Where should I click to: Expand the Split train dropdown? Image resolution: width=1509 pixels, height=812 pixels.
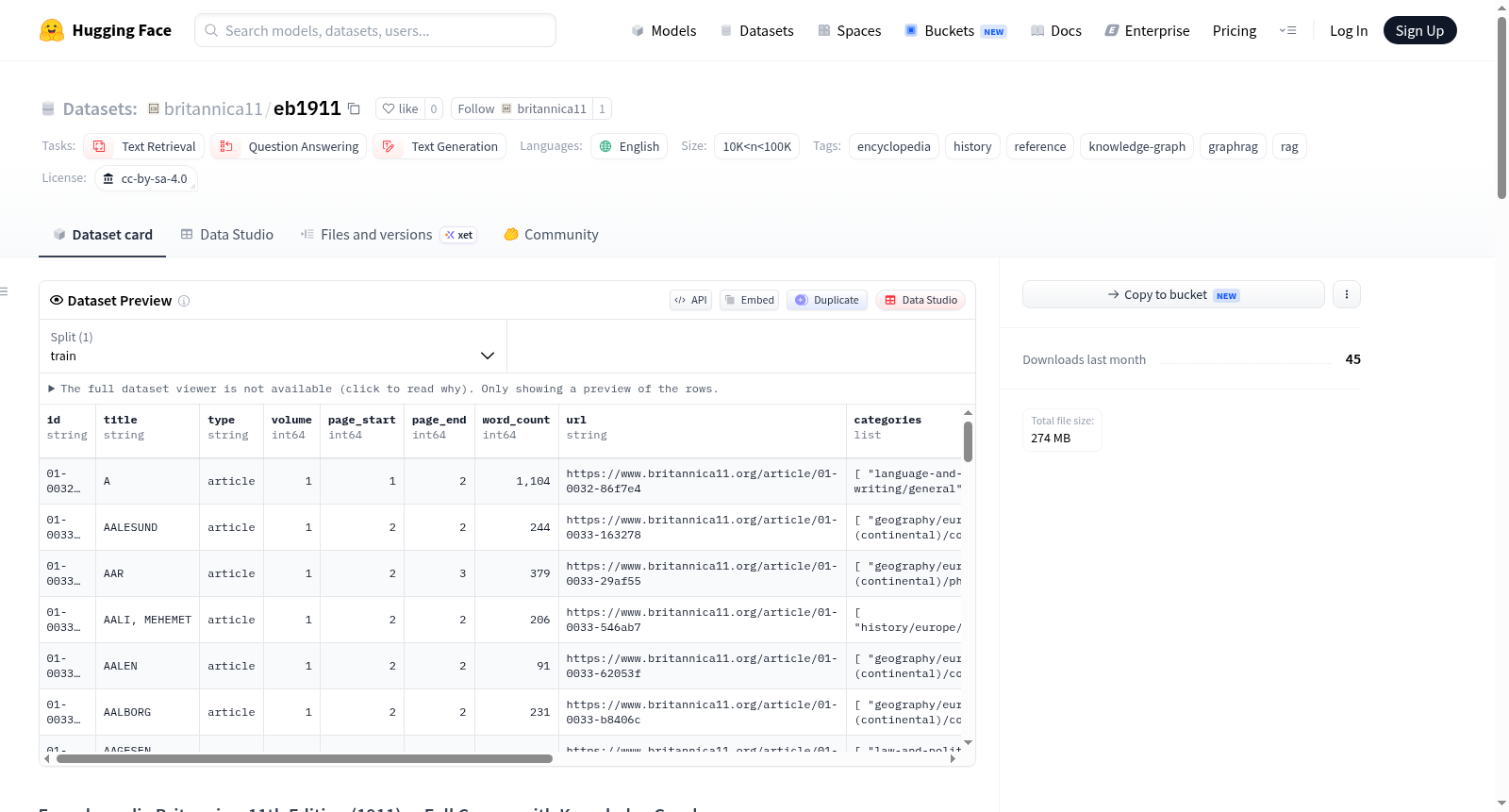click(x=273, y=346)
